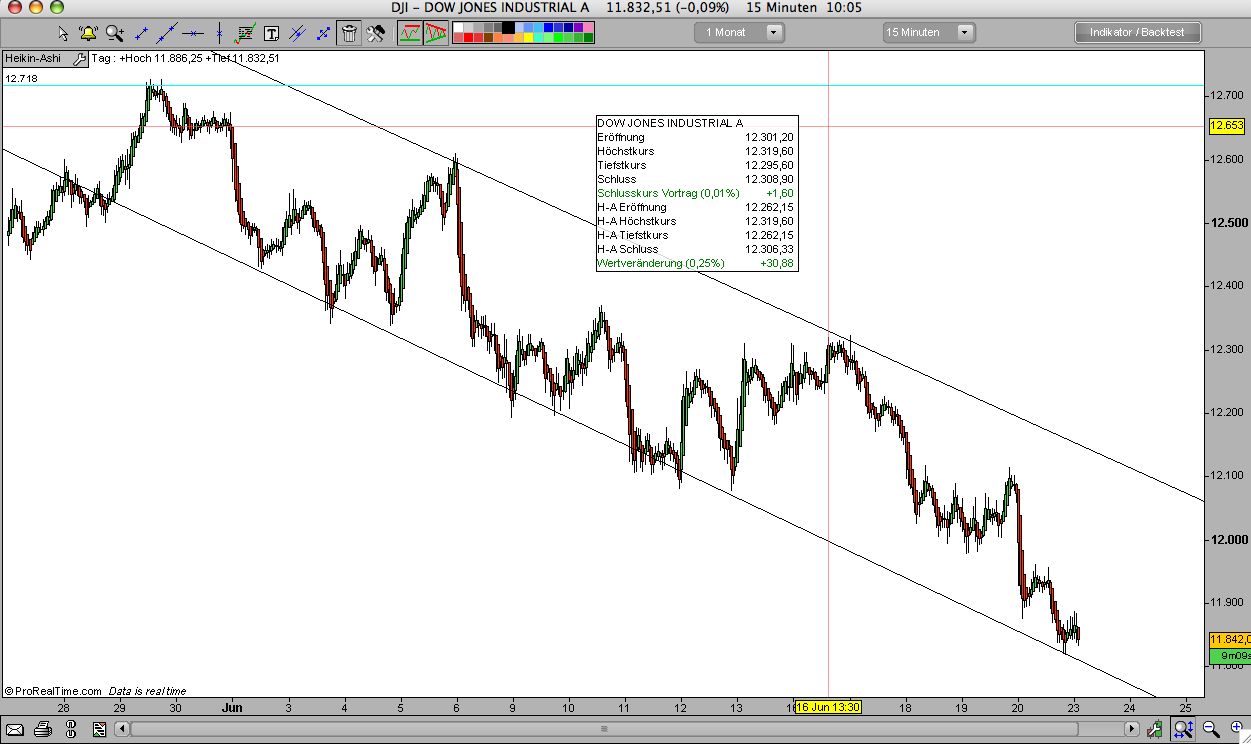Click the zoom in plus magnifier
The image size is (1251, 744).
pos(1237,728)
